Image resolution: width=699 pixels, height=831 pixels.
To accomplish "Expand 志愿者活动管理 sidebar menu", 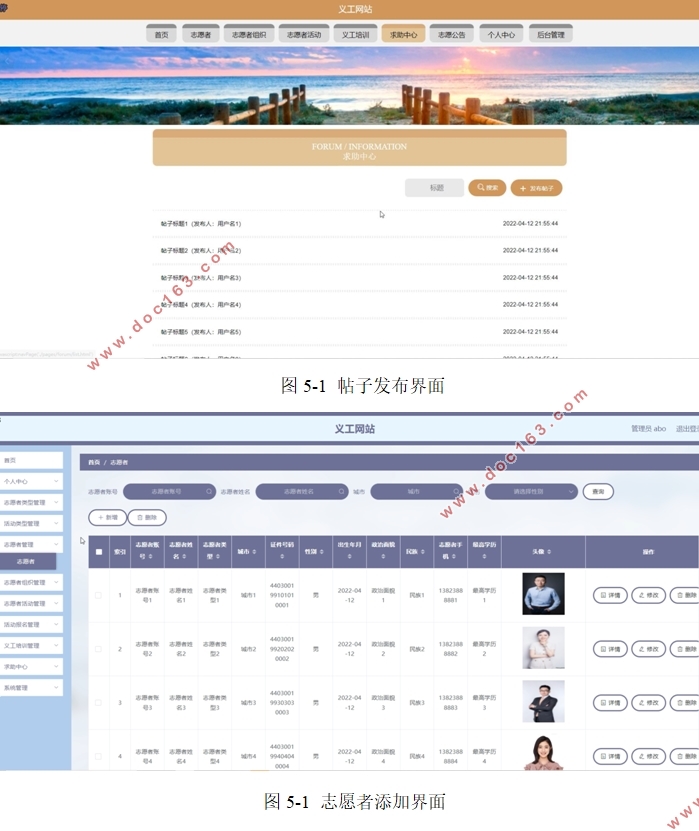I will [31, 604].
